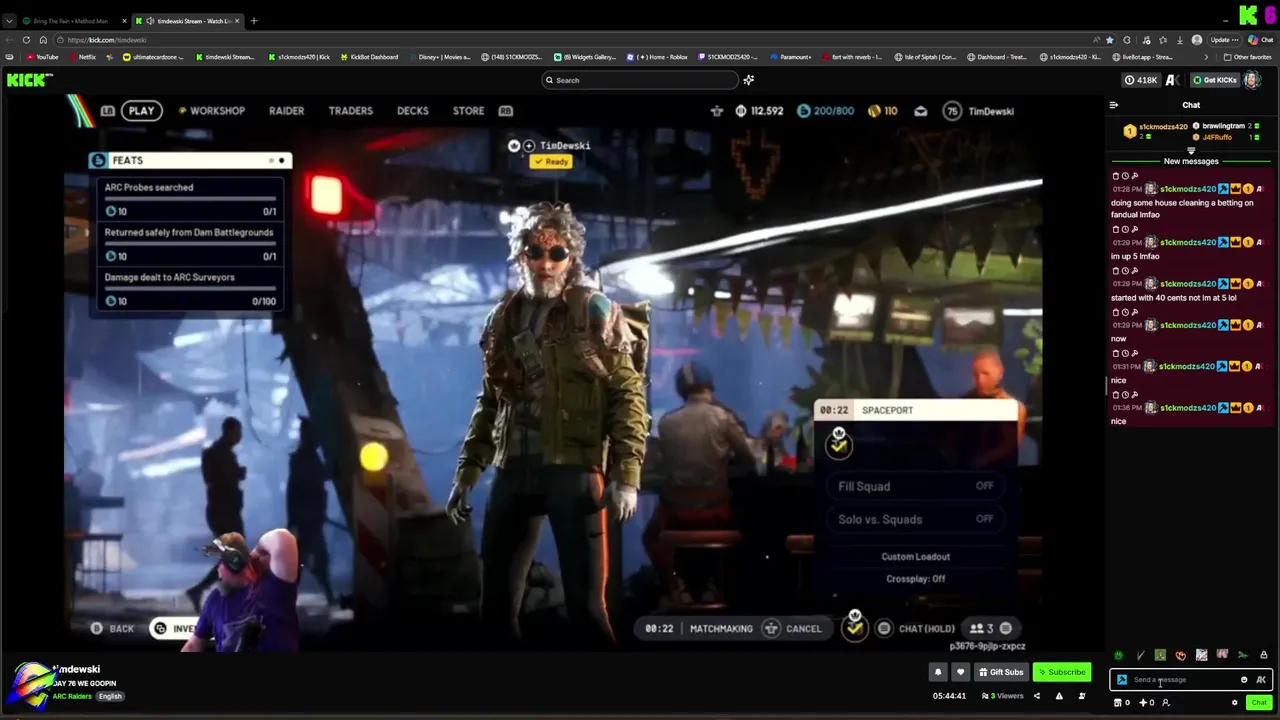This screenshot has width=1280, height=720.
Task: Open the emoji picker in chat input
Action: (1244, 680)
